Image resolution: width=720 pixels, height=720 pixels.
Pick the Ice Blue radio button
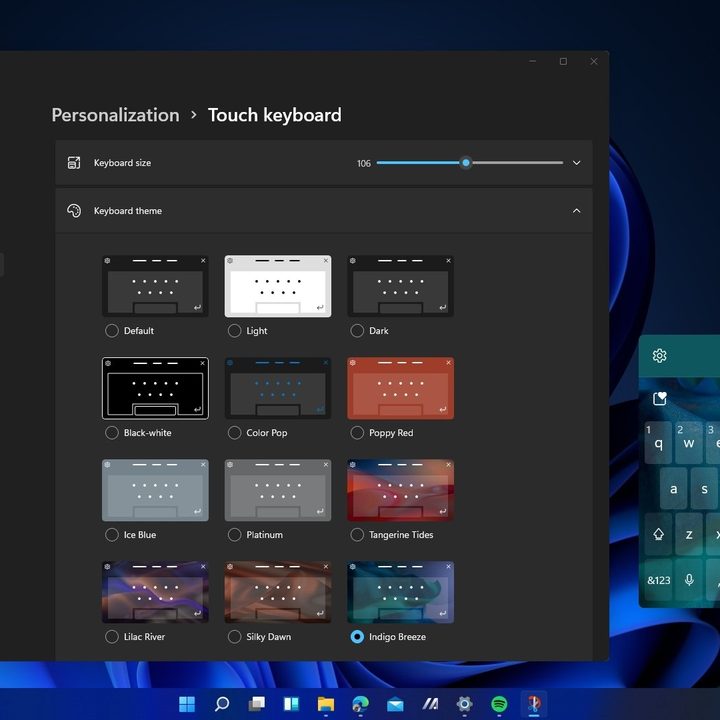click(112, 534)
